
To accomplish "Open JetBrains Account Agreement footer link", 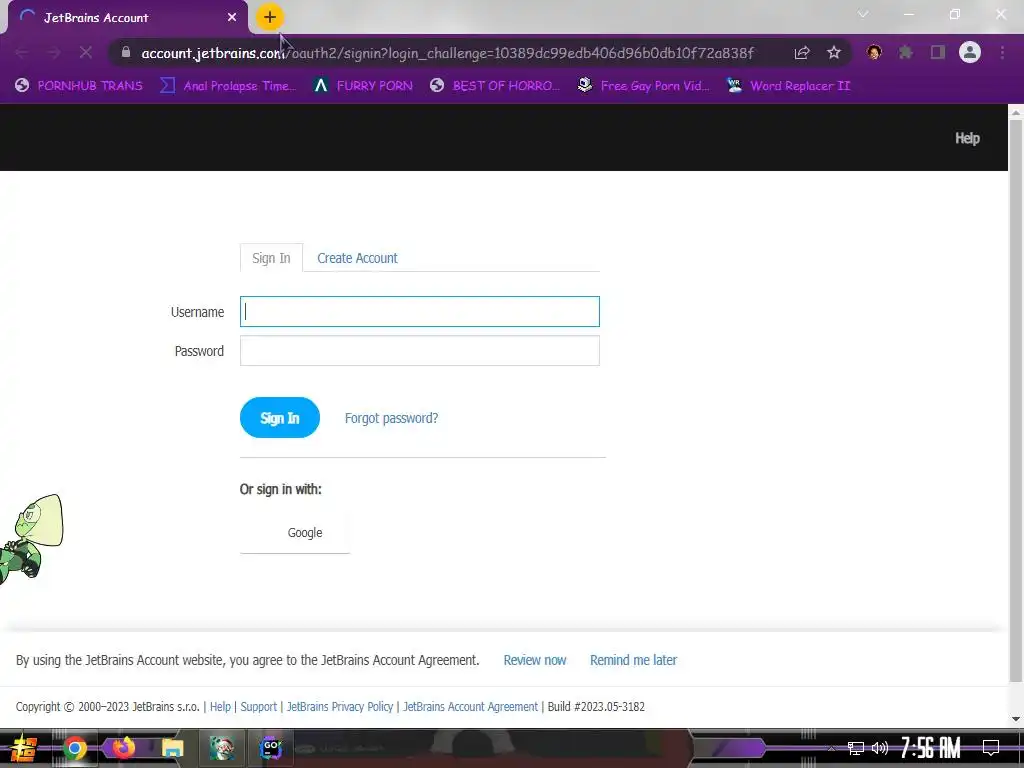I will pyautogui.click(x=470, y=707).
